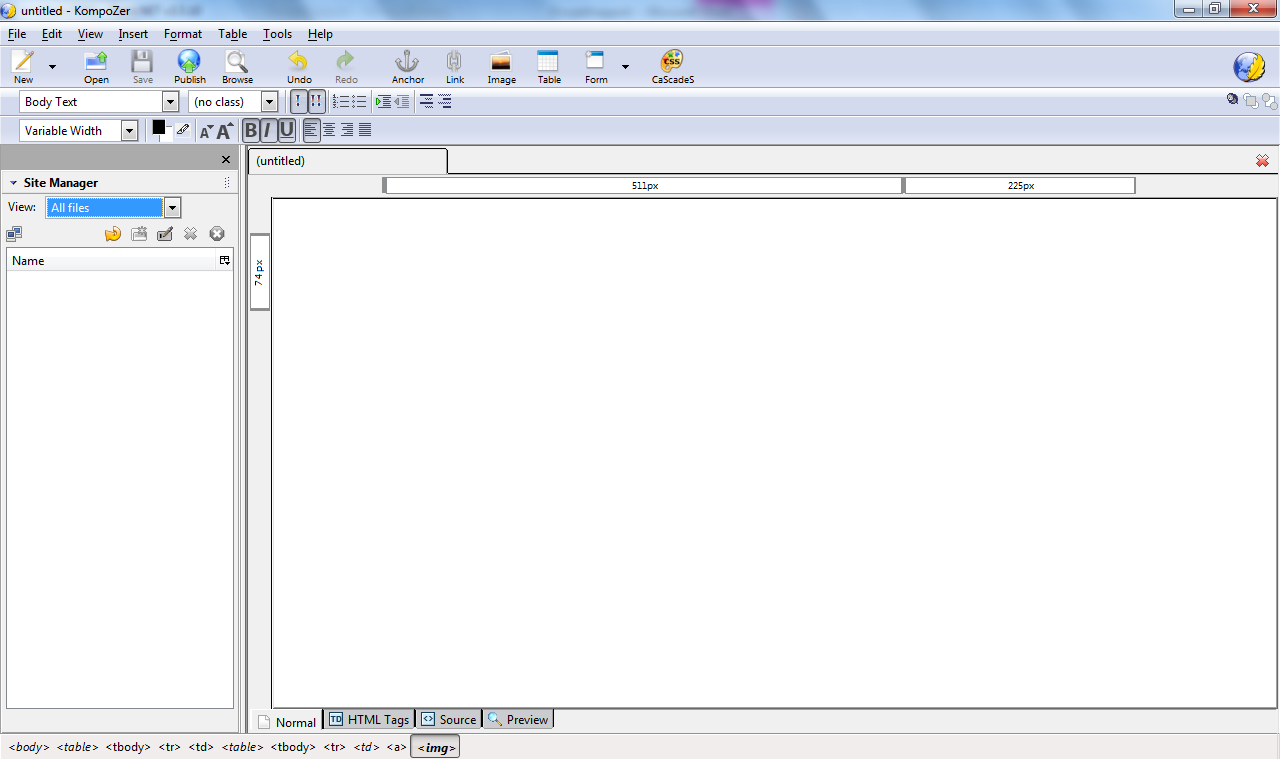Apply numbered list formatting
This screenshot has height=759, width=1280.
[x=341, y=102]
